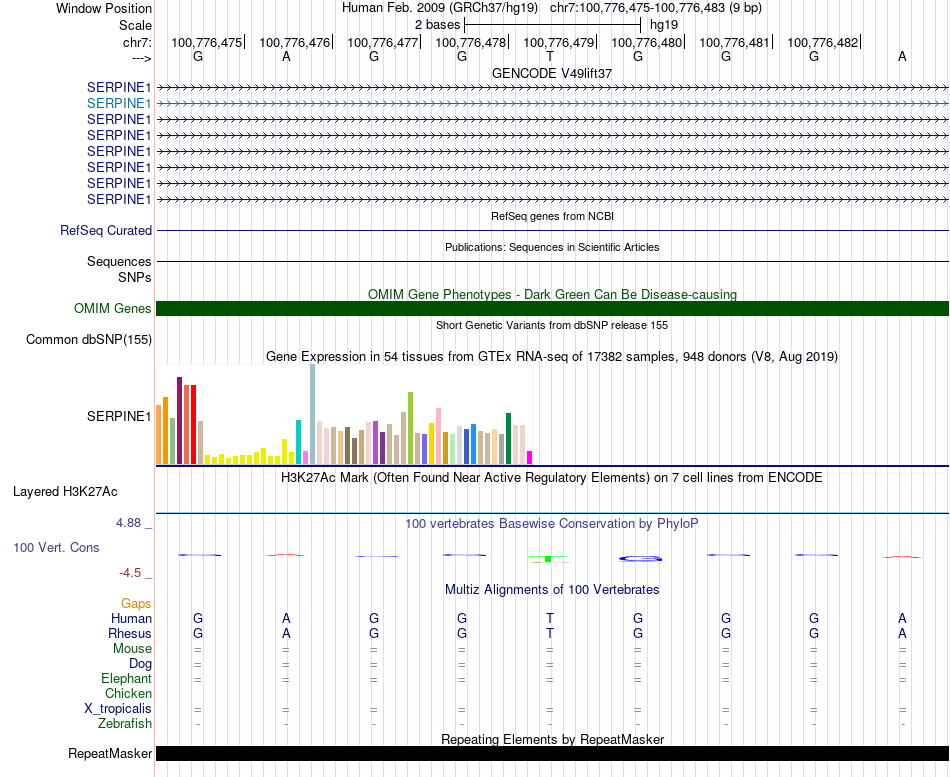
Task: Click the Sequences publications track label
Action: 119,261
